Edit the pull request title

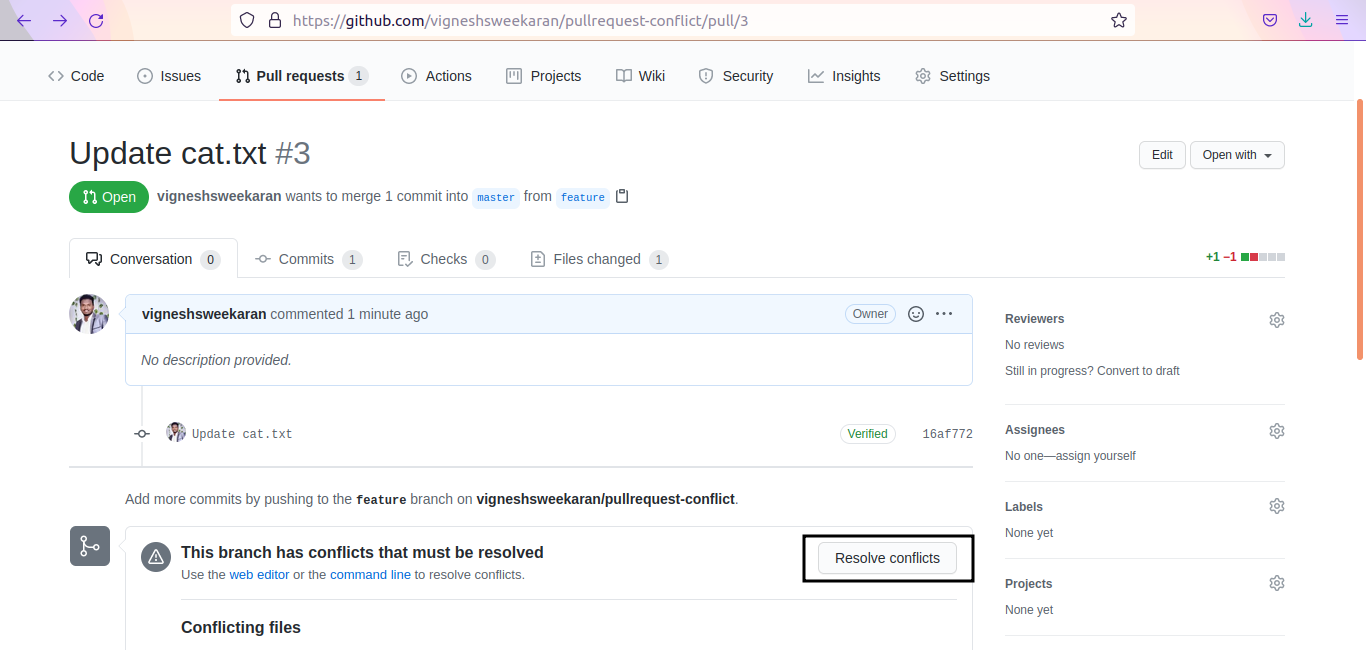pos(1162,155)
